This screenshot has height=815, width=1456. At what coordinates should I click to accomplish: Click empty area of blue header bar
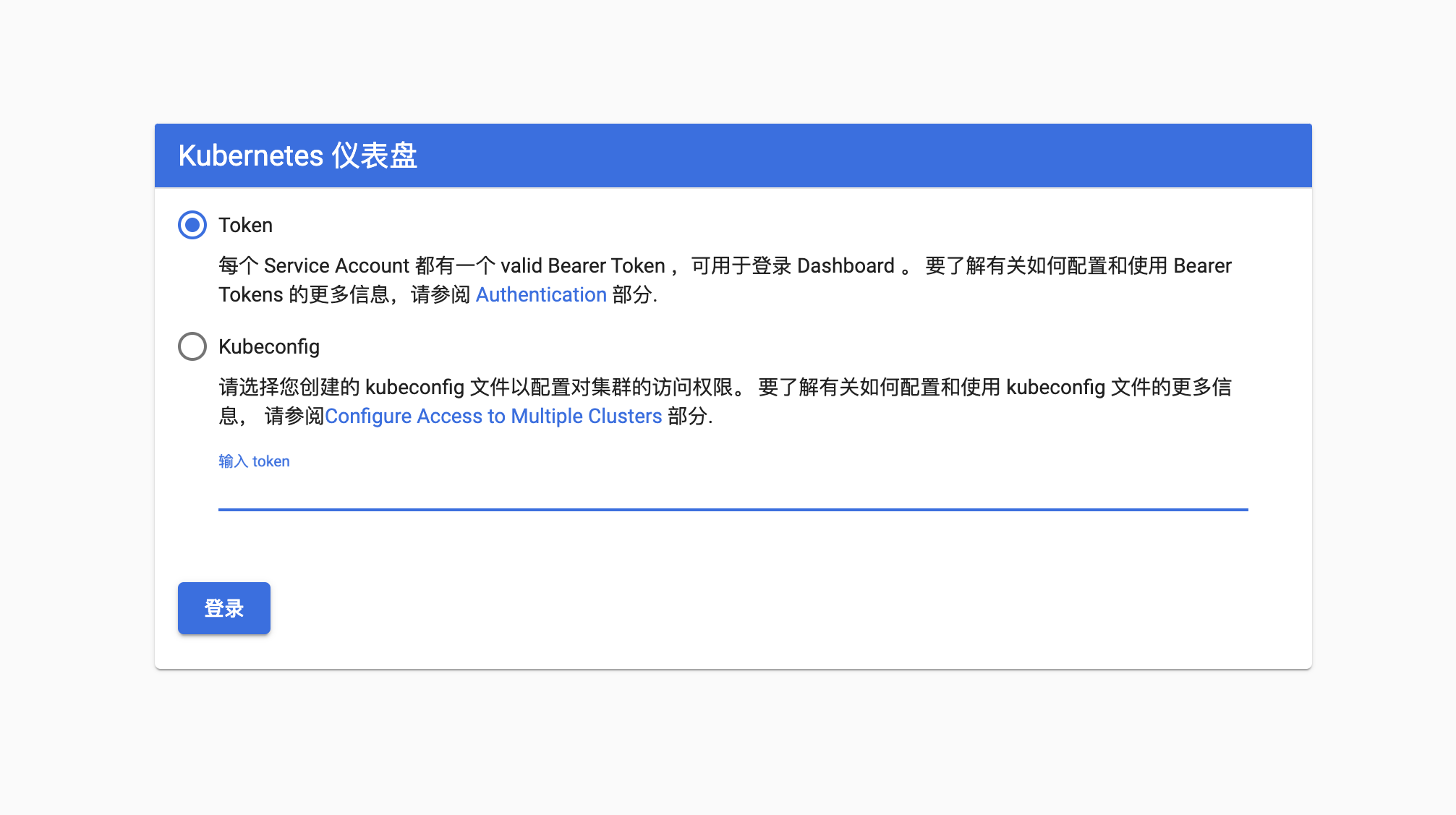click(x=868, y=155)
